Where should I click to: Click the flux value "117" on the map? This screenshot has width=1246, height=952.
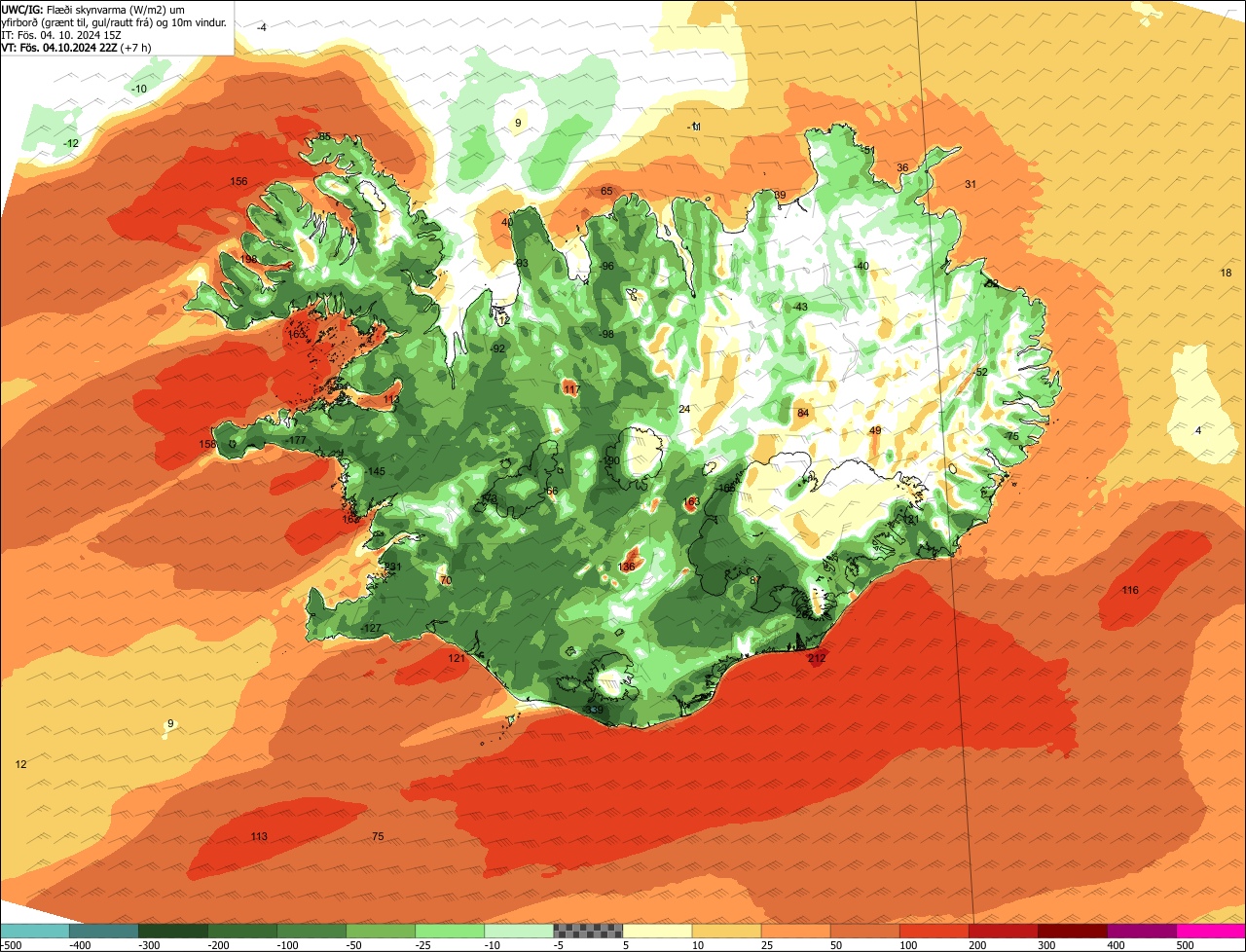pyautogui.click(x=571, y=389)
